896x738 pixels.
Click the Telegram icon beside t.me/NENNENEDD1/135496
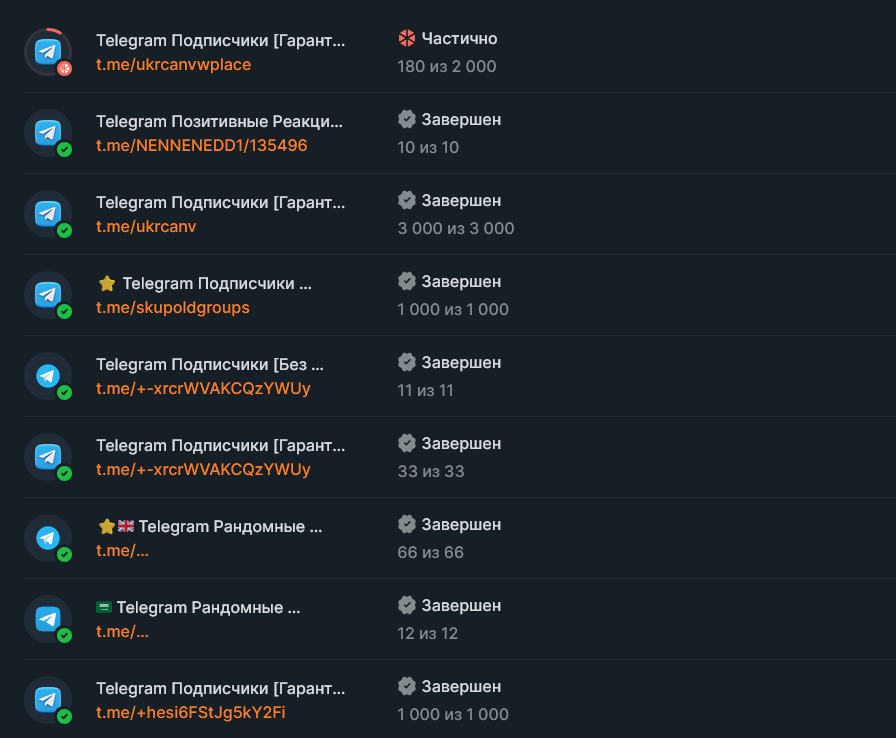(48, 133)
